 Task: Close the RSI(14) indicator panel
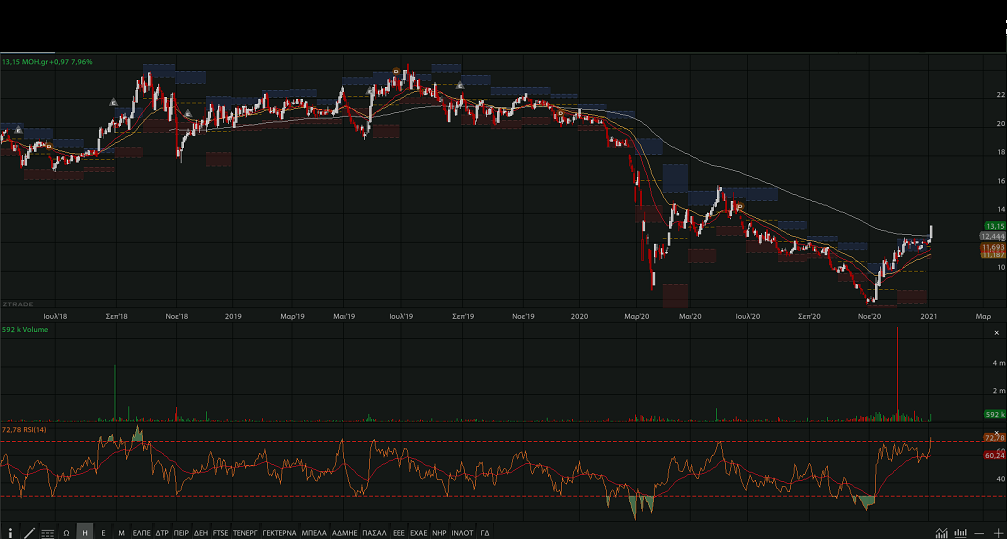click(996, 431)
